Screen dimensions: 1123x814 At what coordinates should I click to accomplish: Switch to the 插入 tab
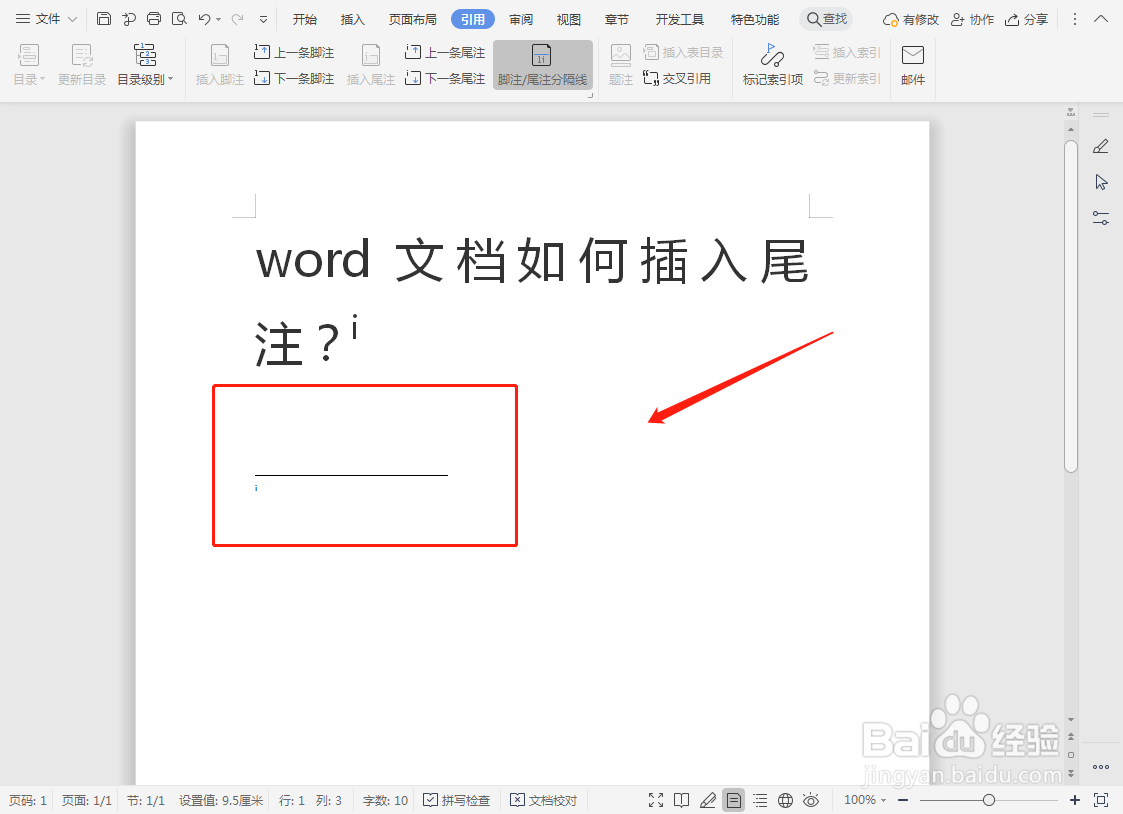[x=352, y=19]
